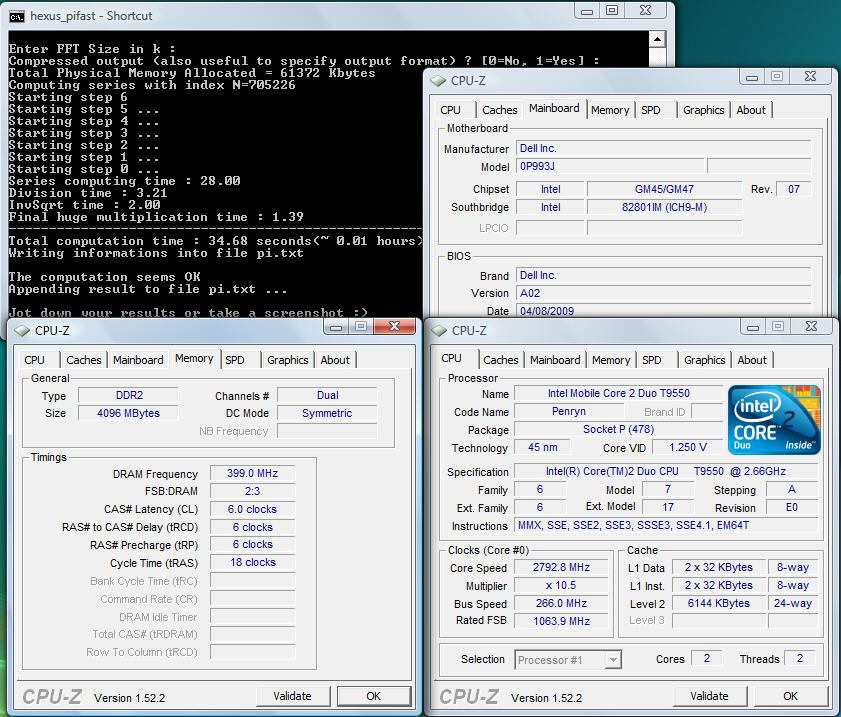Maximize the hexus_pifast console window
The width and height of the screenshot is (841, 717).
pos(611,10)
